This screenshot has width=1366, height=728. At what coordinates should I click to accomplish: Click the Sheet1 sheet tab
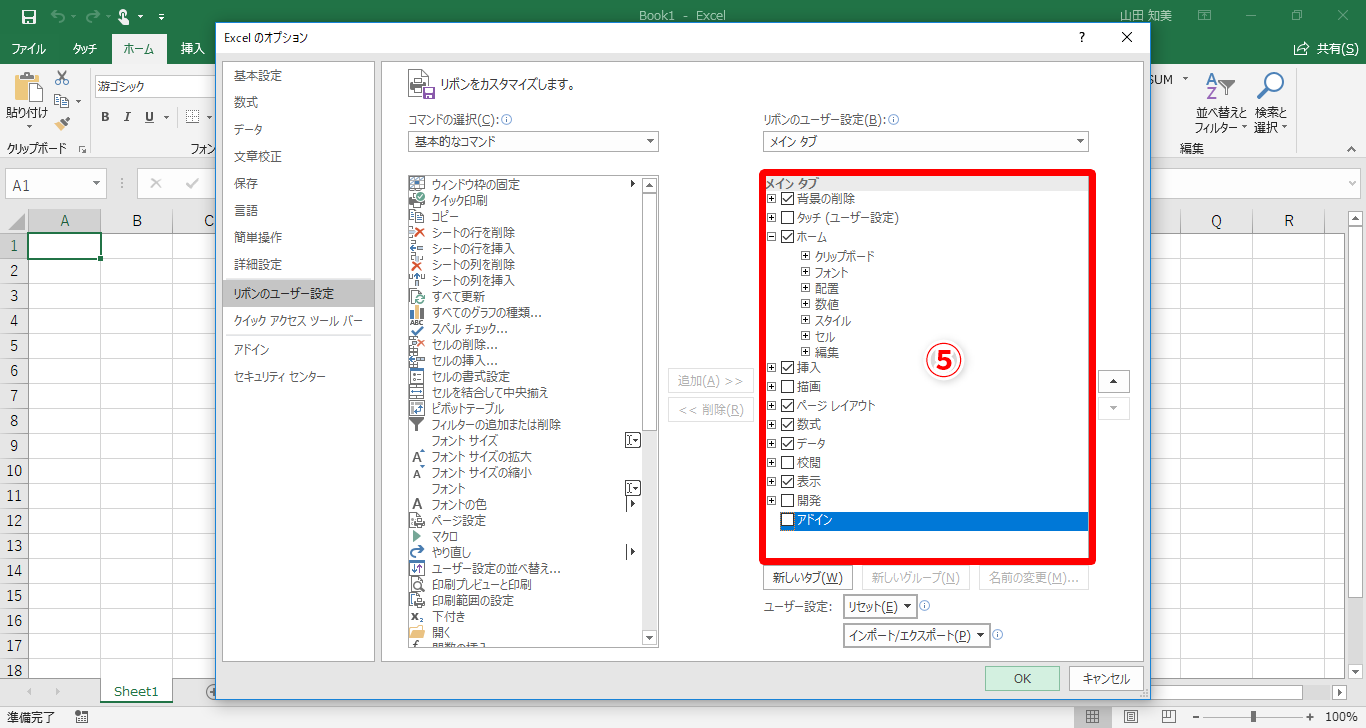point(136,691)
